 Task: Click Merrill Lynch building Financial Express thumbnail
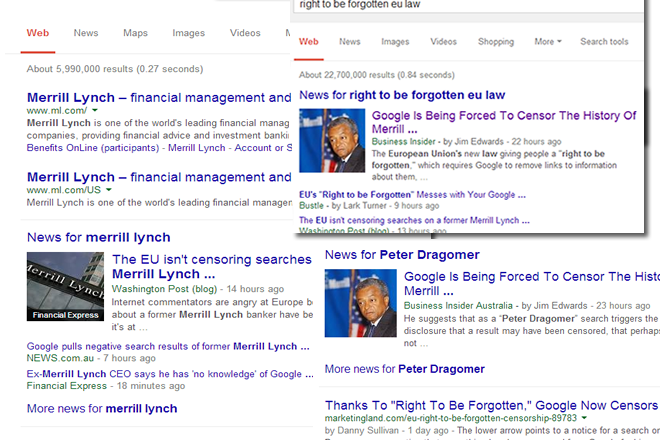pyautogui.click(x=65, y=286)
